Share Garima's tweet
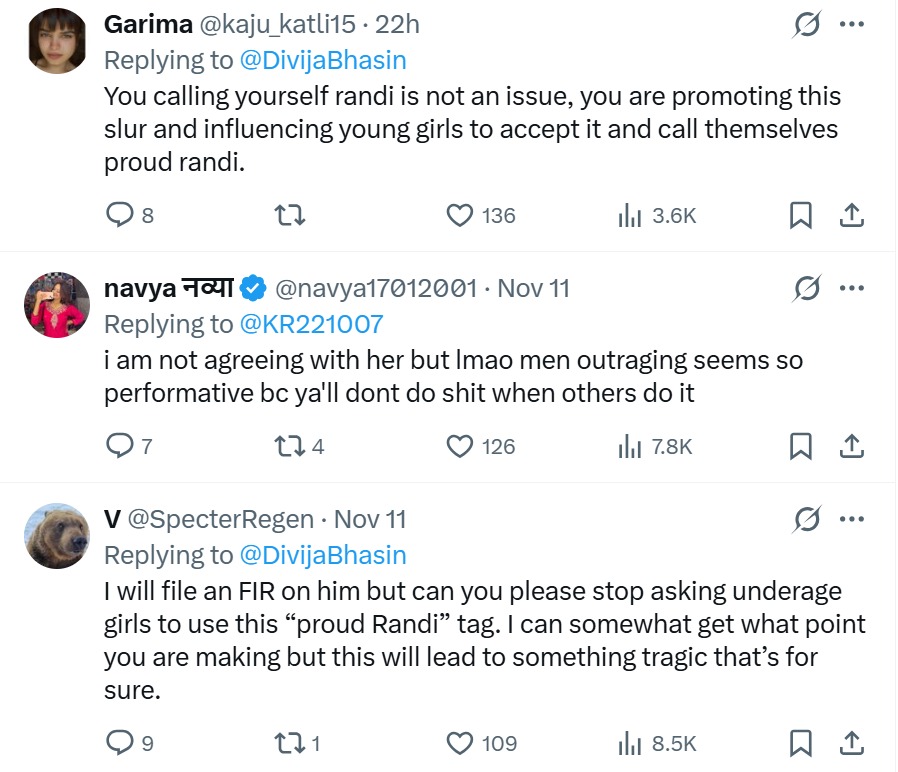The height and width of the screenshot is (772, 898). (851, 214)
